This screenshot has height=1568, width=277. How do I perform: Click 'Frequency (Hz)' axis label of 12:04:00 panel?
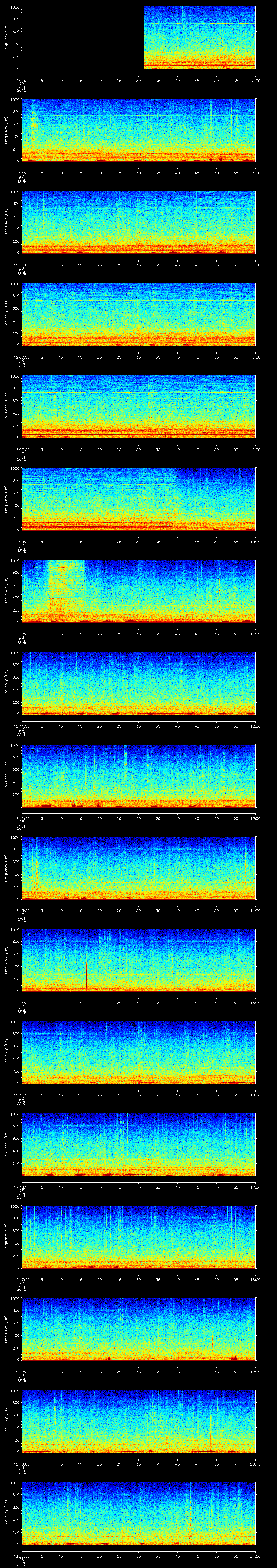(6, 38)
